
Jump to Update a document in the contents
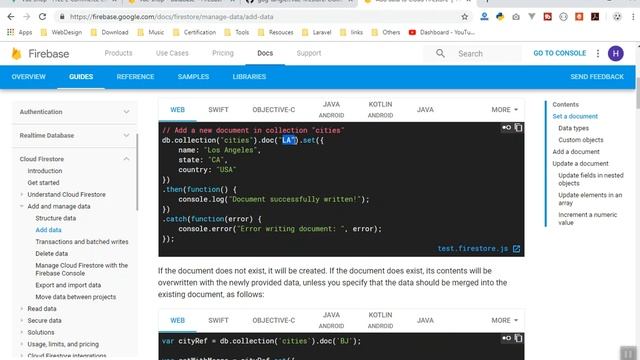(x=580, y=164)
